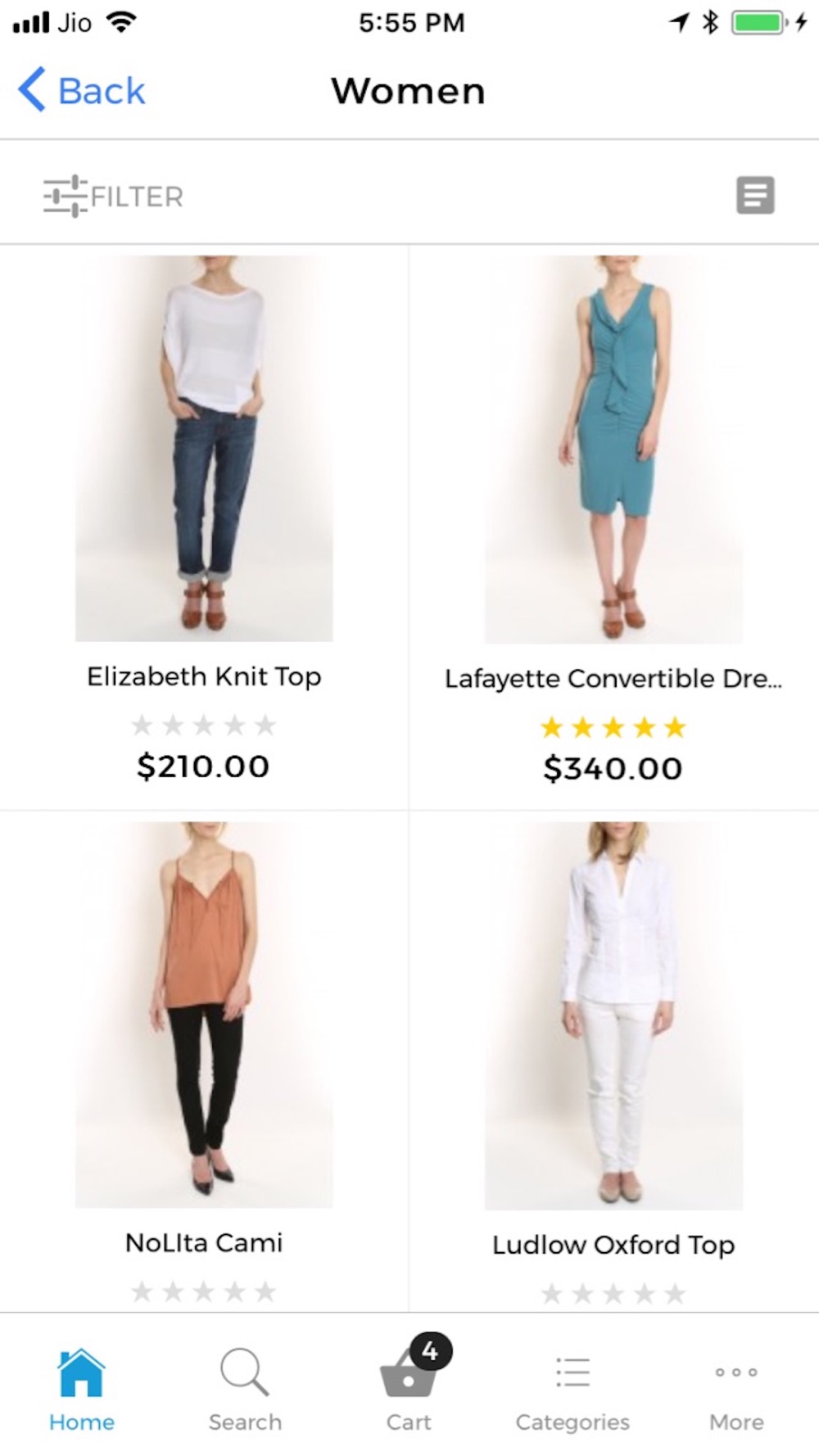Select the Categories tab label
Screen dimensions: 819x1456
[x=572, y=1422]
